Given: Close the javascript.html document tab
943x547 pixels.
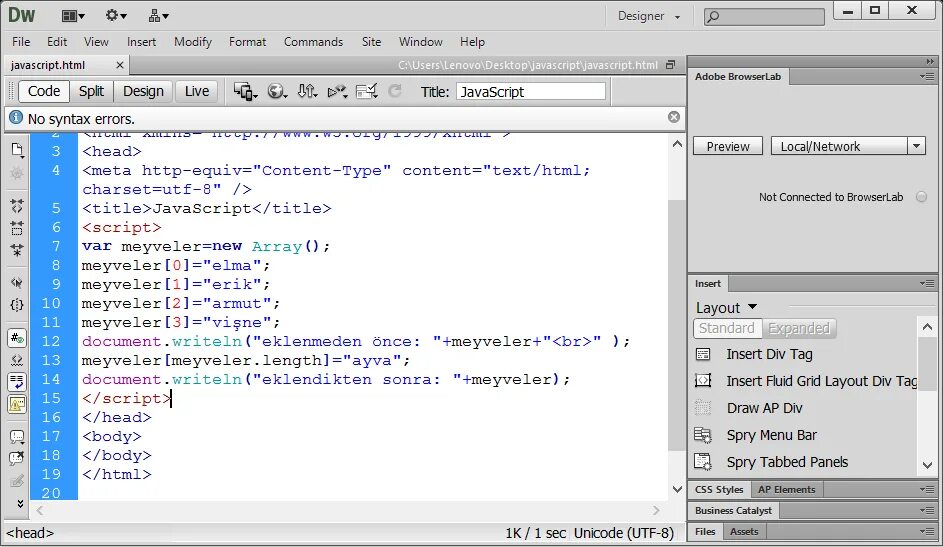Looking at the screenshot, I should tap(120, 65).
